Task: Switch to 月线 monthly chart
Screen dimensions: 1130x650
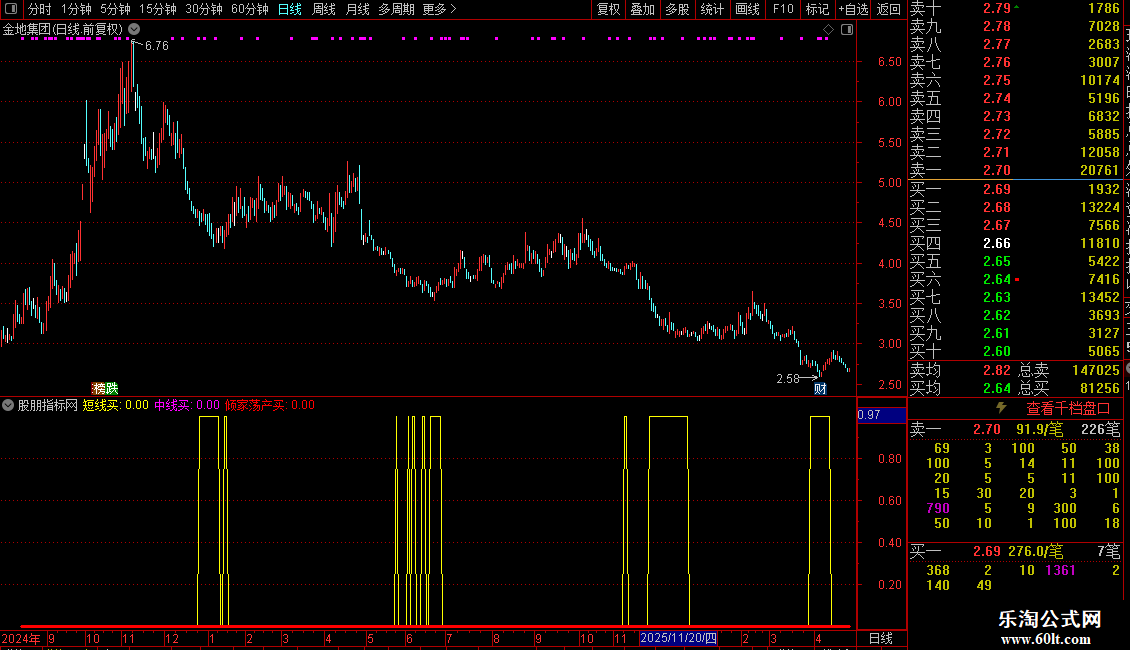Action: coord(357,9)
